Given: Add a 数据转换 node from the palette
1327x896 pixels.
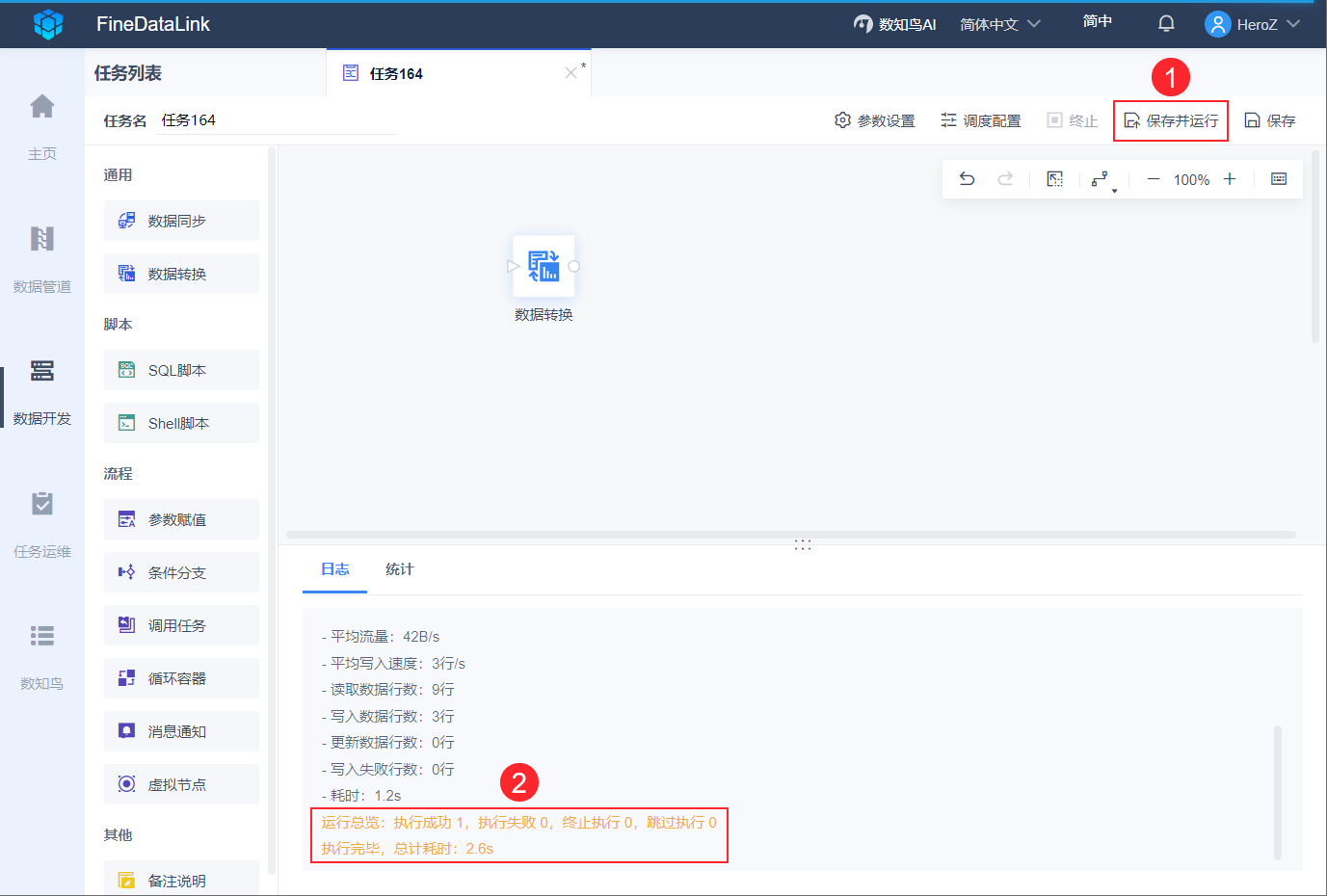Looking at the screenshot, I should (181, 274).
